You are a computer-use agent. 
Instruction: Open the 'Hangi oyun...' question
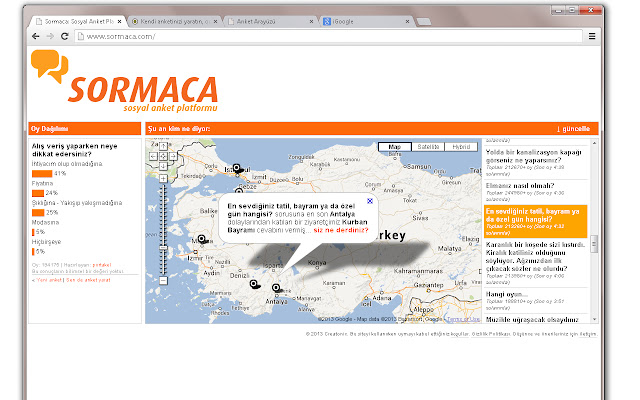pos(506,294)
